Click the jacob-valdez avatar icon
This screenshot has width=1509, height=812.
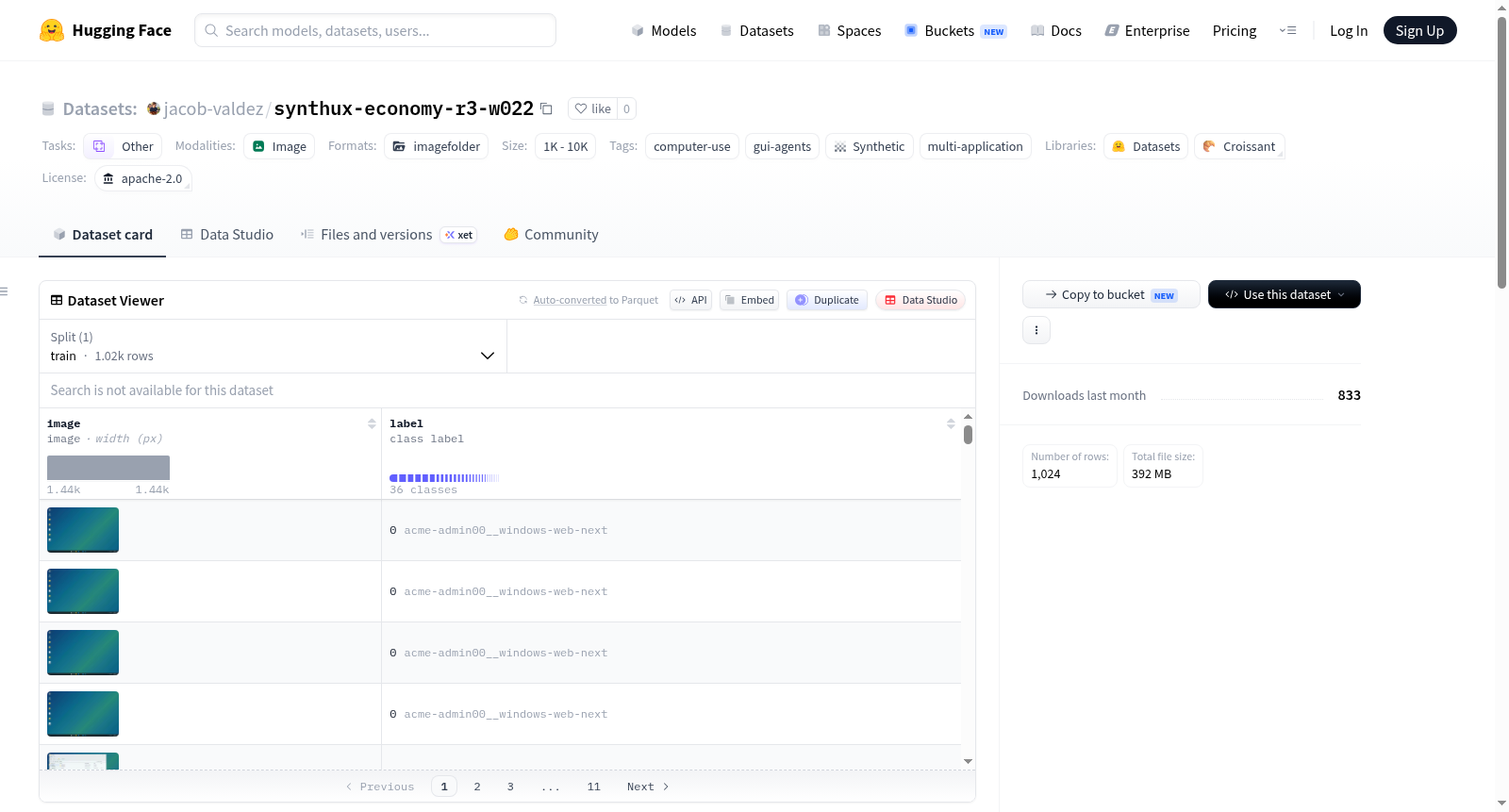click(154, 108)
